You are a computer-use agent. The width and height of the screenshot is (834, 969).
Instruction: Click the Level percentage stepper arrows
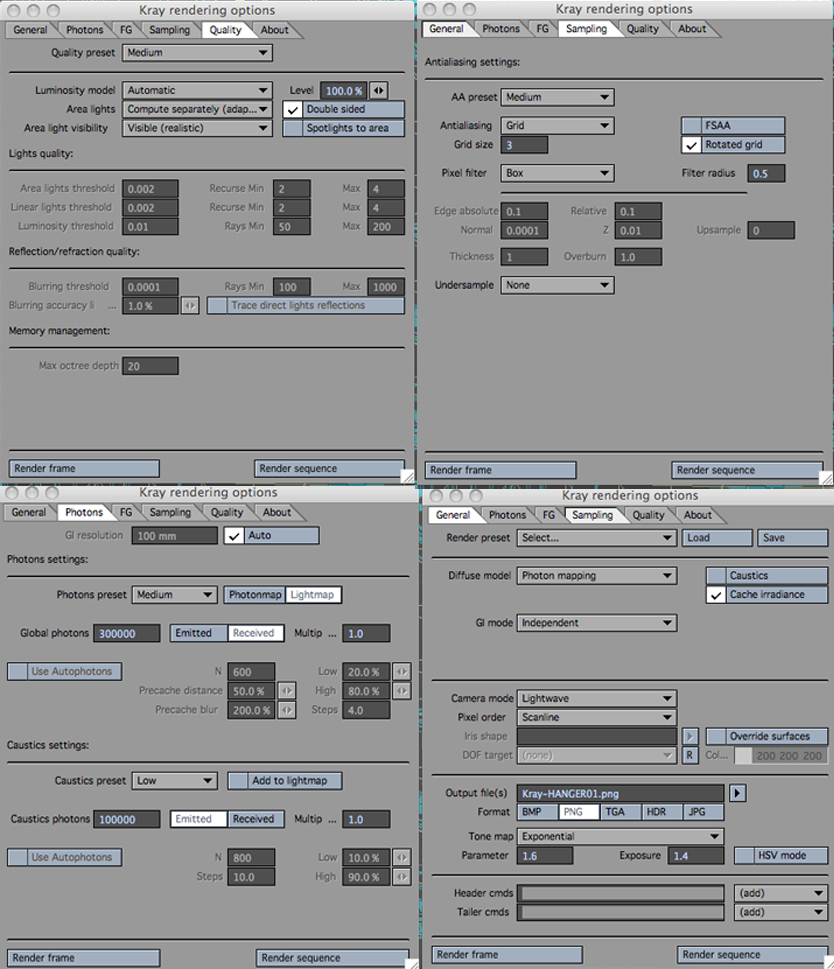coord(378,90)
